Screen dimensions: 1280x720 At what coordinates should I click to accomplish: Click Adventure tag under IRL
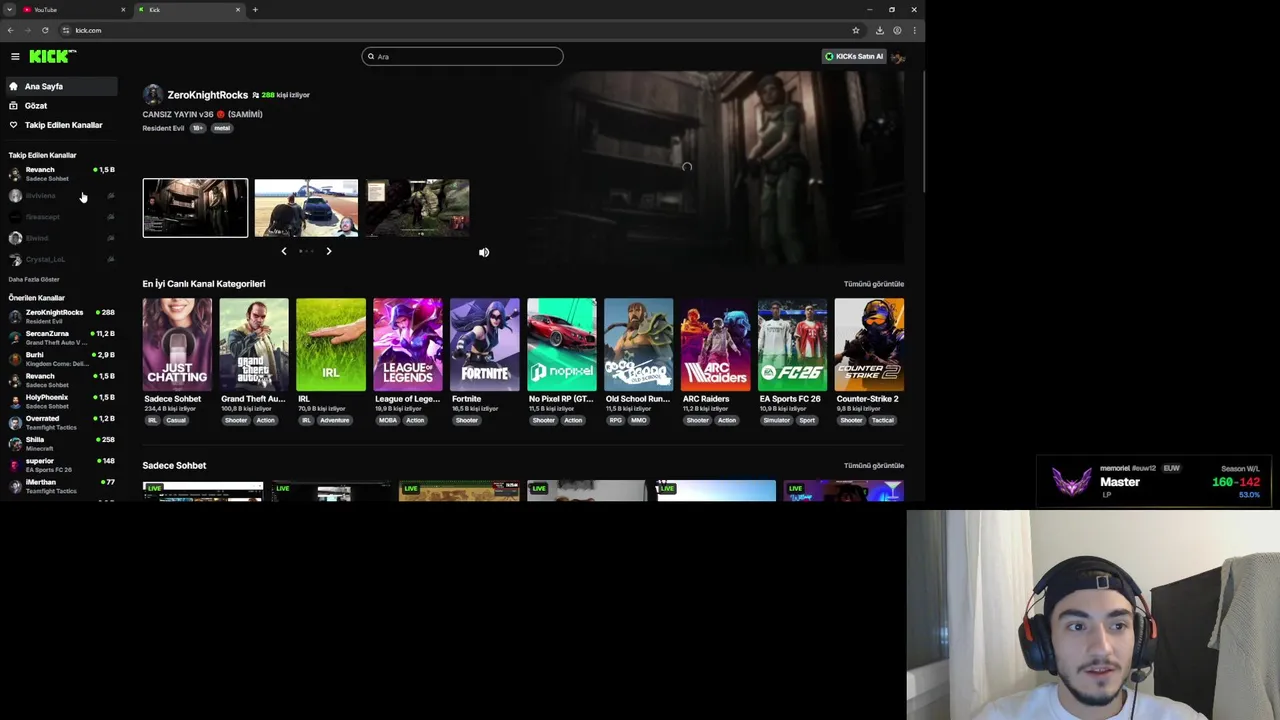[335, 420]
